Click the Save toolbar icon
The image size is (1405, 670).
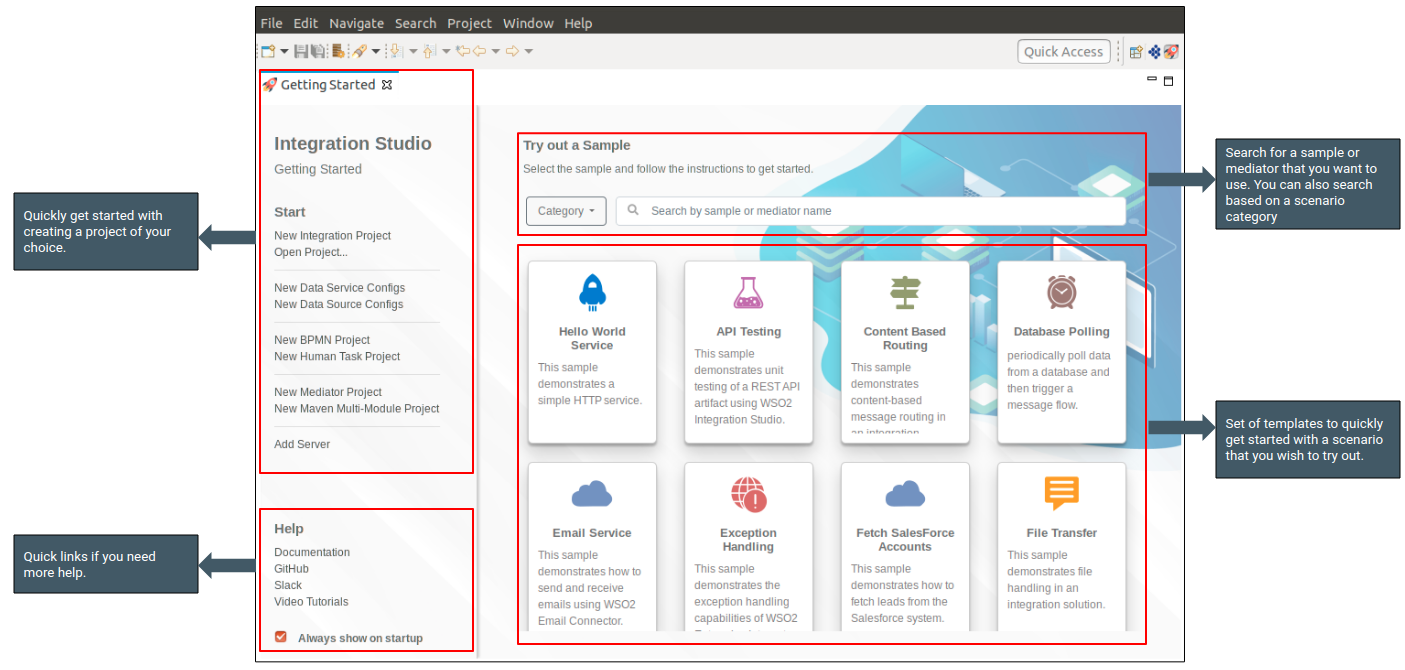(299, 51)
